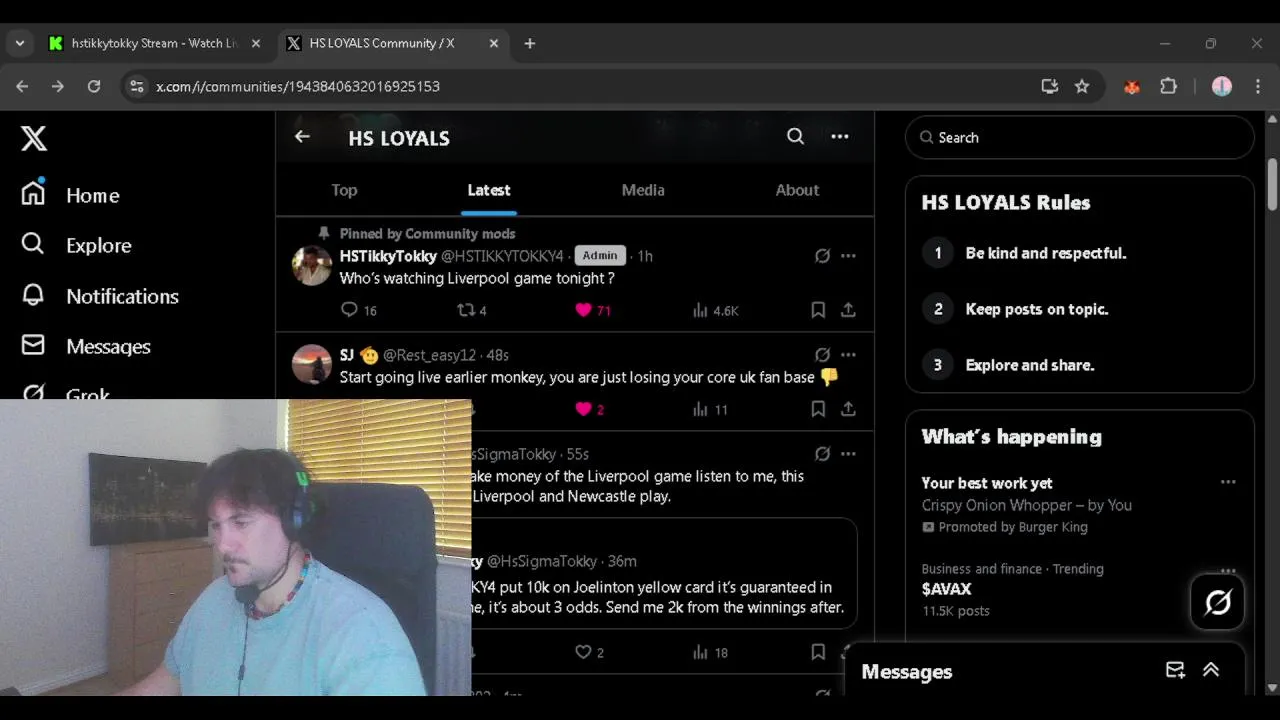The width and height of the screenshot is (1280, 720).
Task: Click SJ profile avatar
Action: point(311,365)
